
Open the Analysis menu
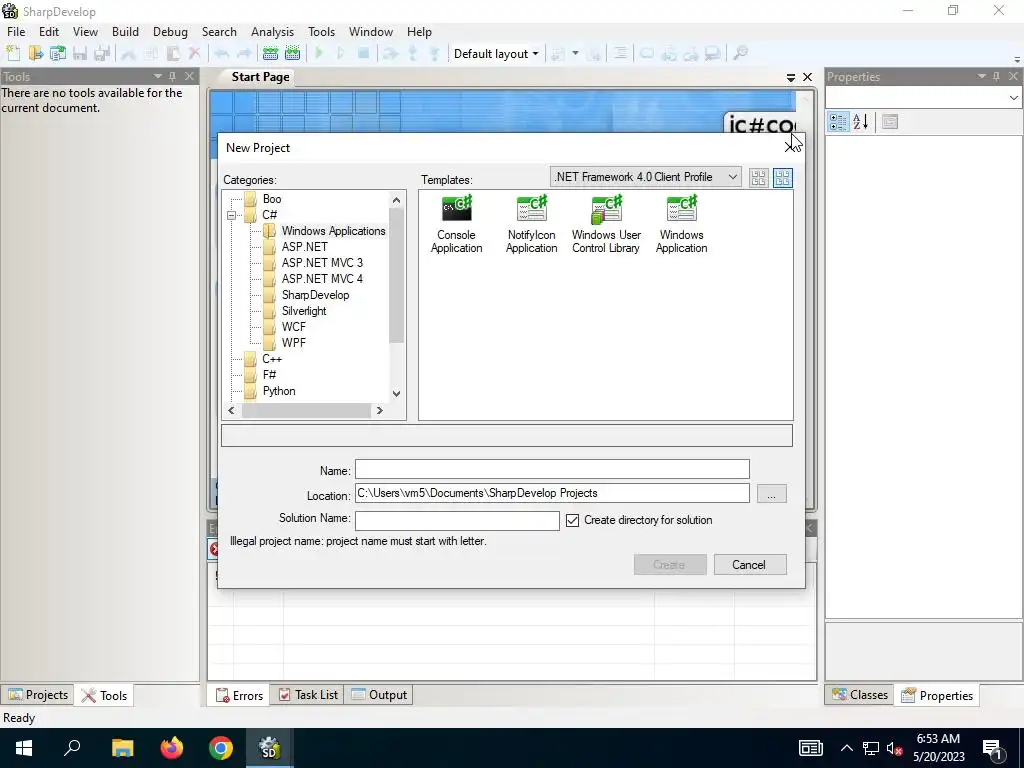coord(272,31)
